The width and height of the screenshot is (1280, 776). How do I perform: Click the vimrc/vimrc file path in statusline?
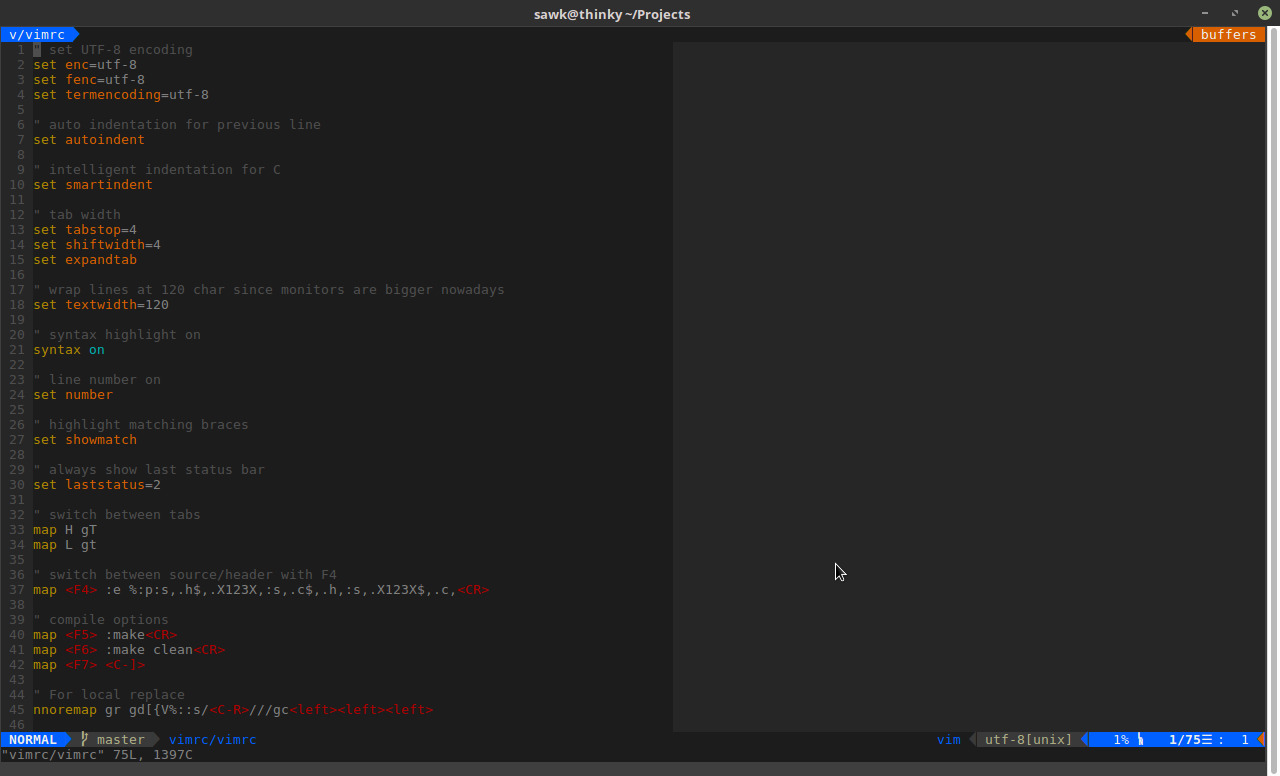213,740
